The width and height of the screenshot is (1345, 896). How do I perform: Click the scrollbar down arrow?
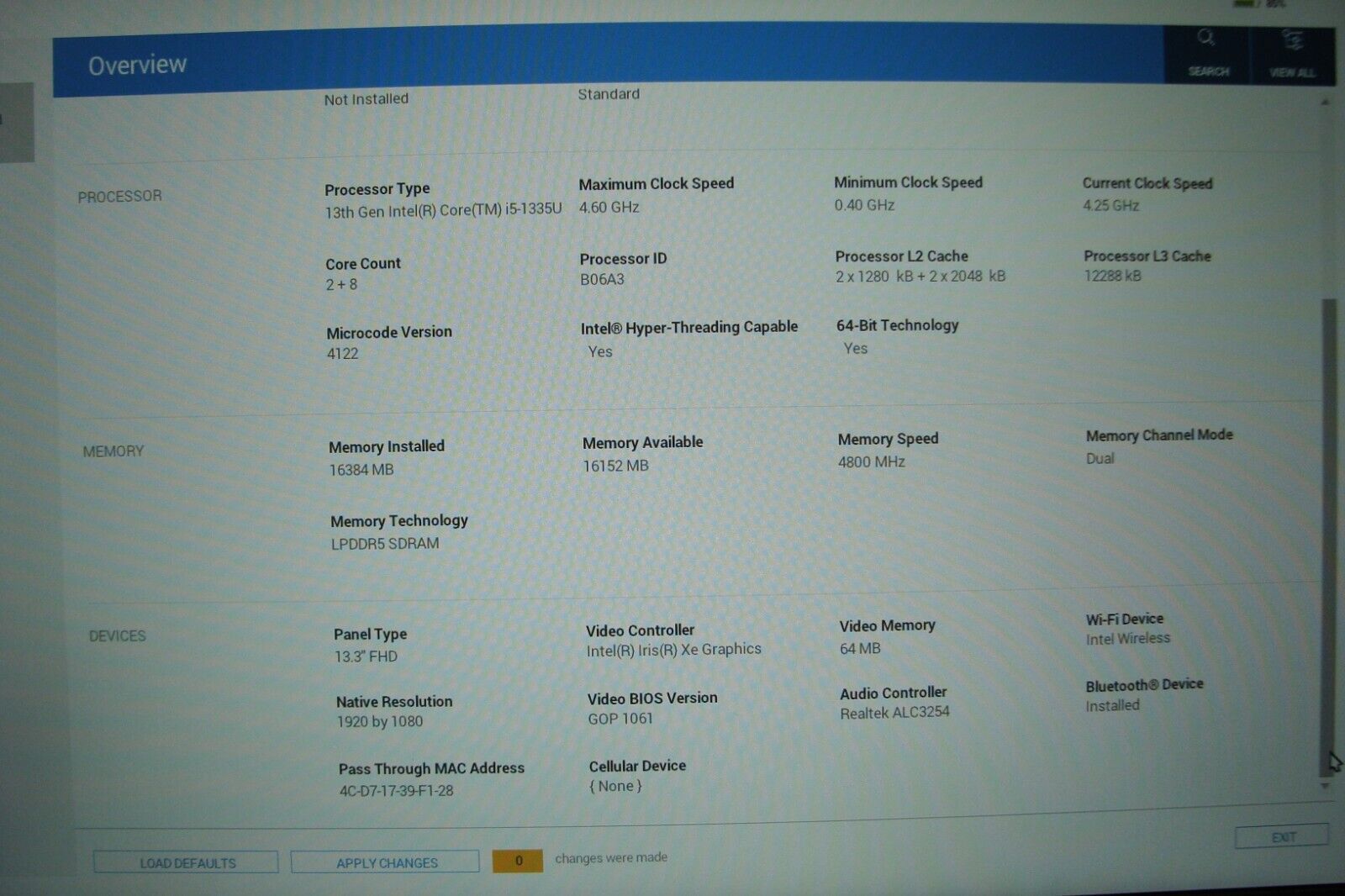point(1325,787)
